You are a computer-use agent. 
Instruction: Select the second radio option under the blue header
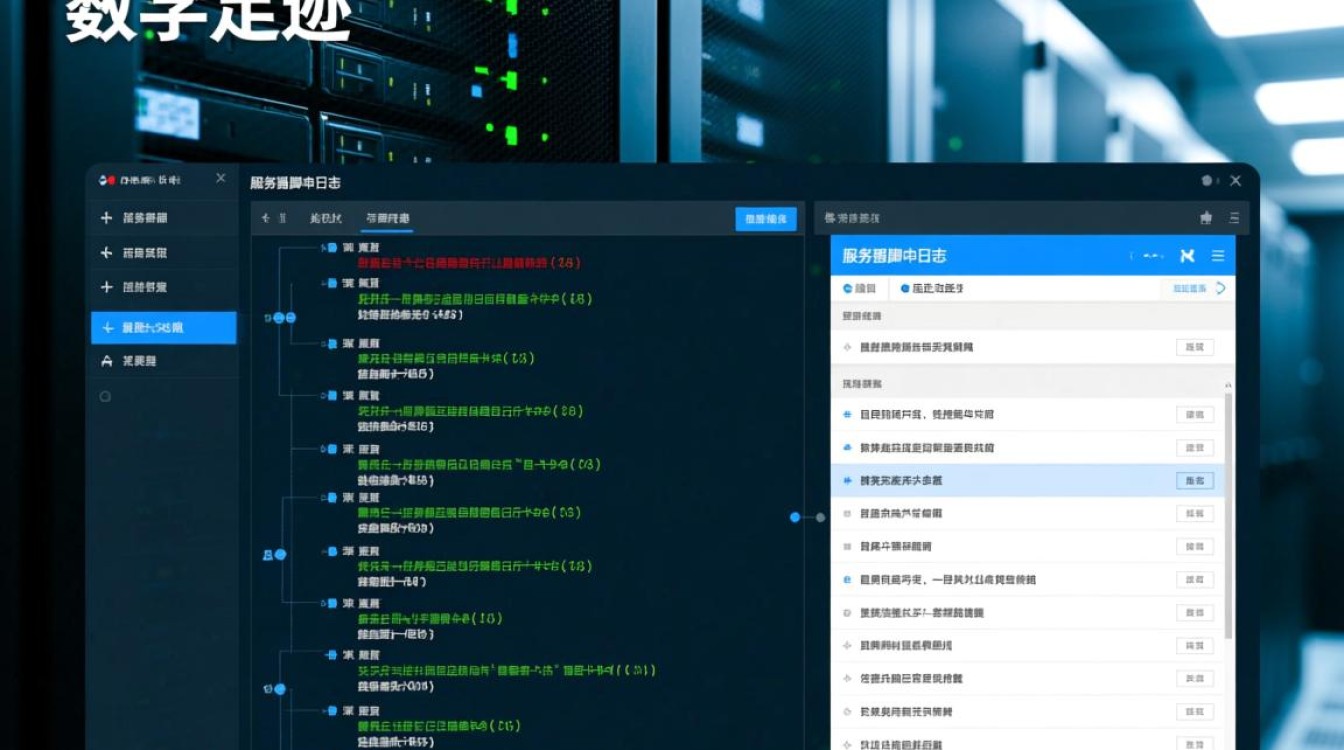click(x=905, y=288)
